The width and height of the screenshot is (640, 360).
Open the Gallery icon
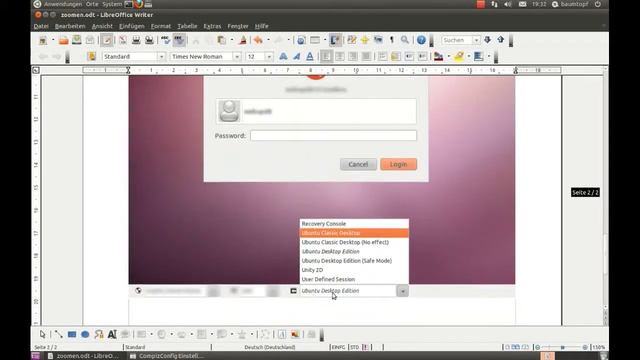378,40
